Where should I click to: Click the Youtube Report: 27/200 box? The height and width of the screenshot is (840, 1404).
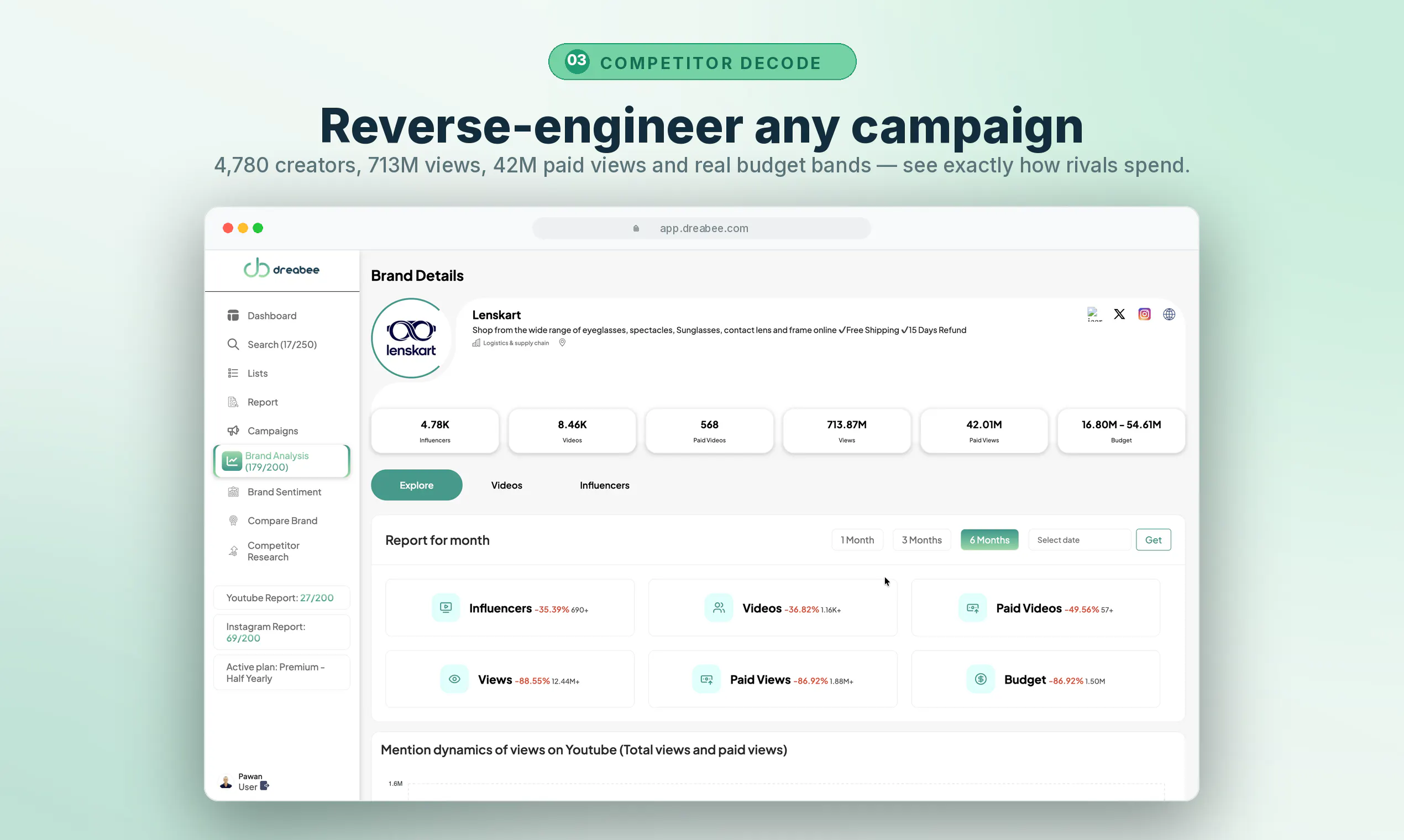pos(281,598)
